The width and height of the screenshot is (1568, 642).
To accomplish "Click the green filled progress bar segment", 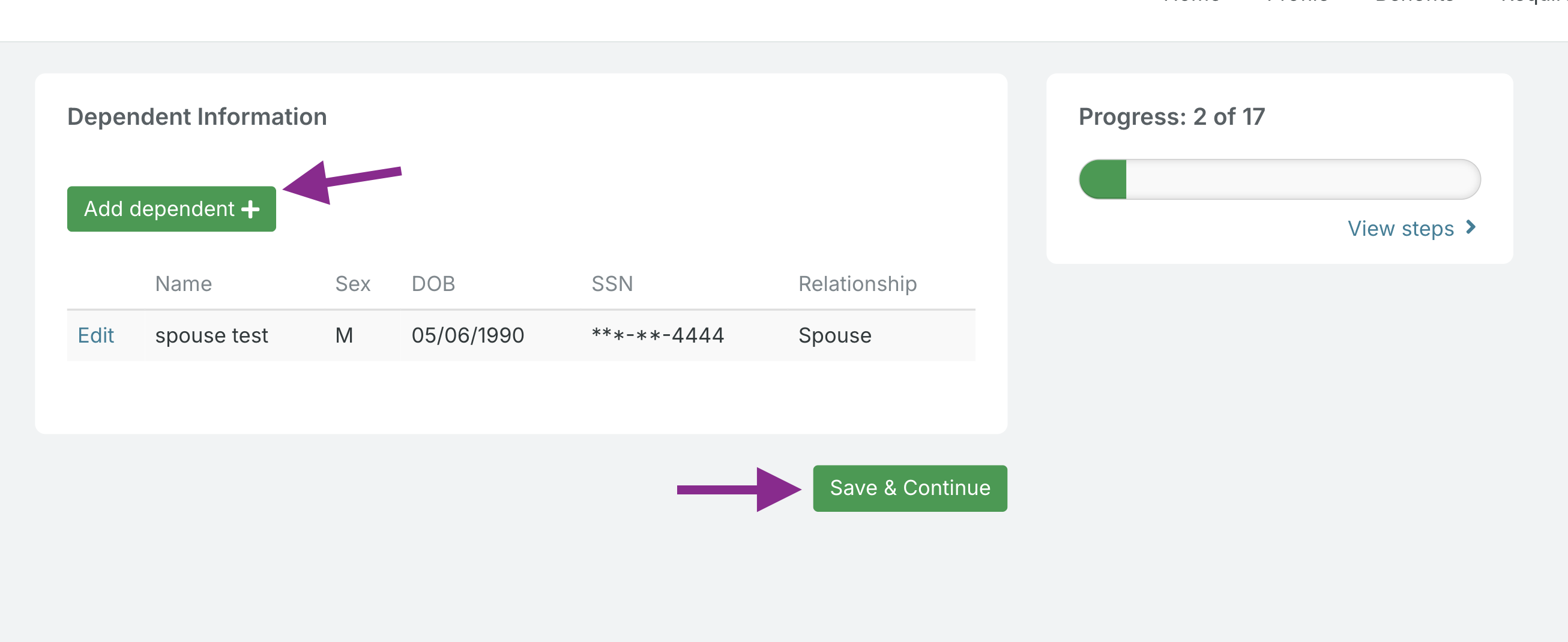I will tap(1103, 179).
